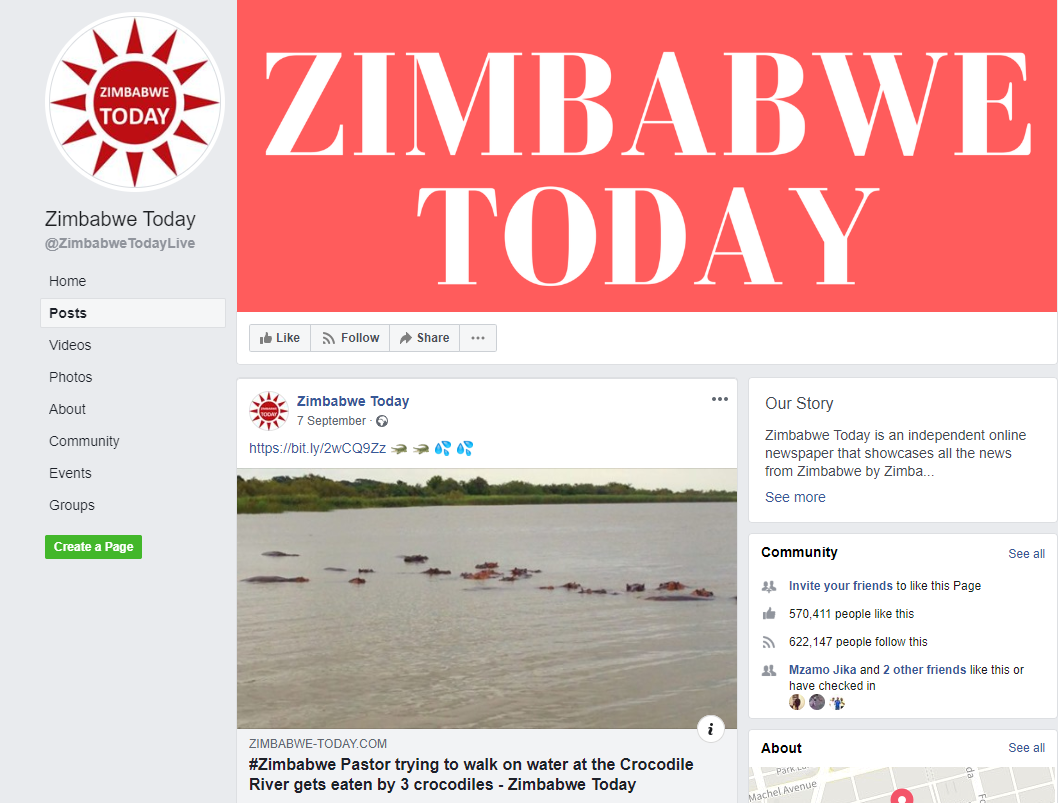Viewport: 1058px width, 803px height.
Task: Click the red map pin marker
Action: pos(901,796)
